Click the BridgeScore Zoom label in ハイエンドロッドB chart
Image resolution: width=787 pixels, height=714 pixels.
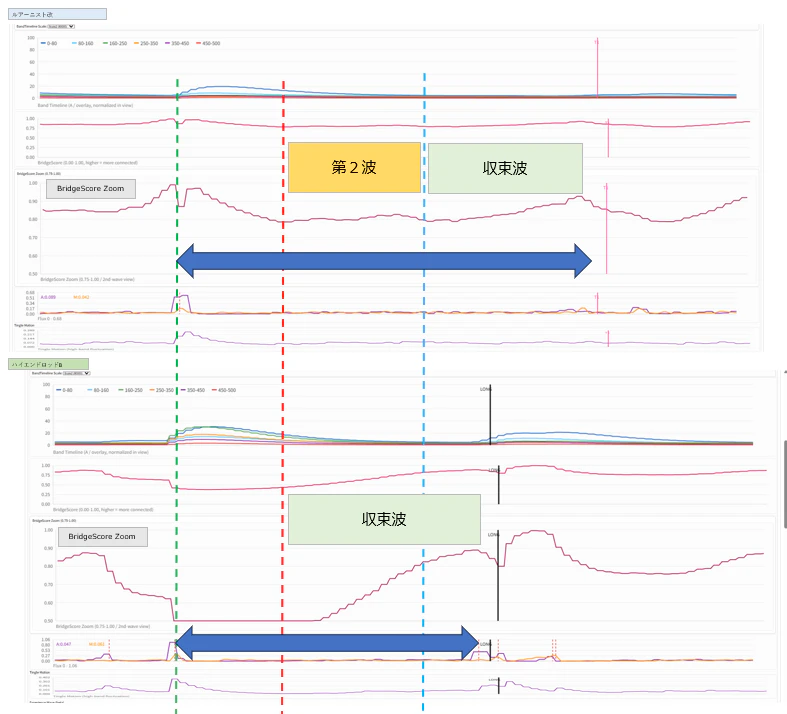[x=102, y=536]
